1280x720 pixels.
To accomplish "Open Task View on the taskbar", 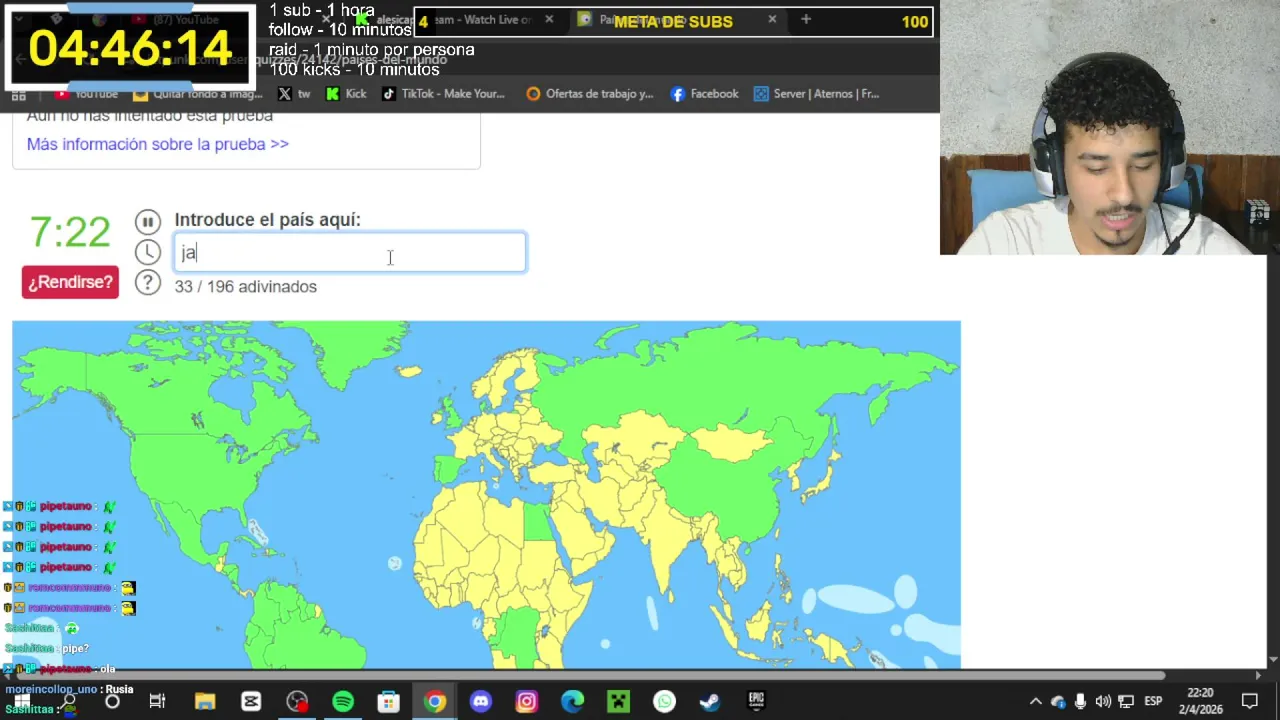I will (x=157, y=702).
